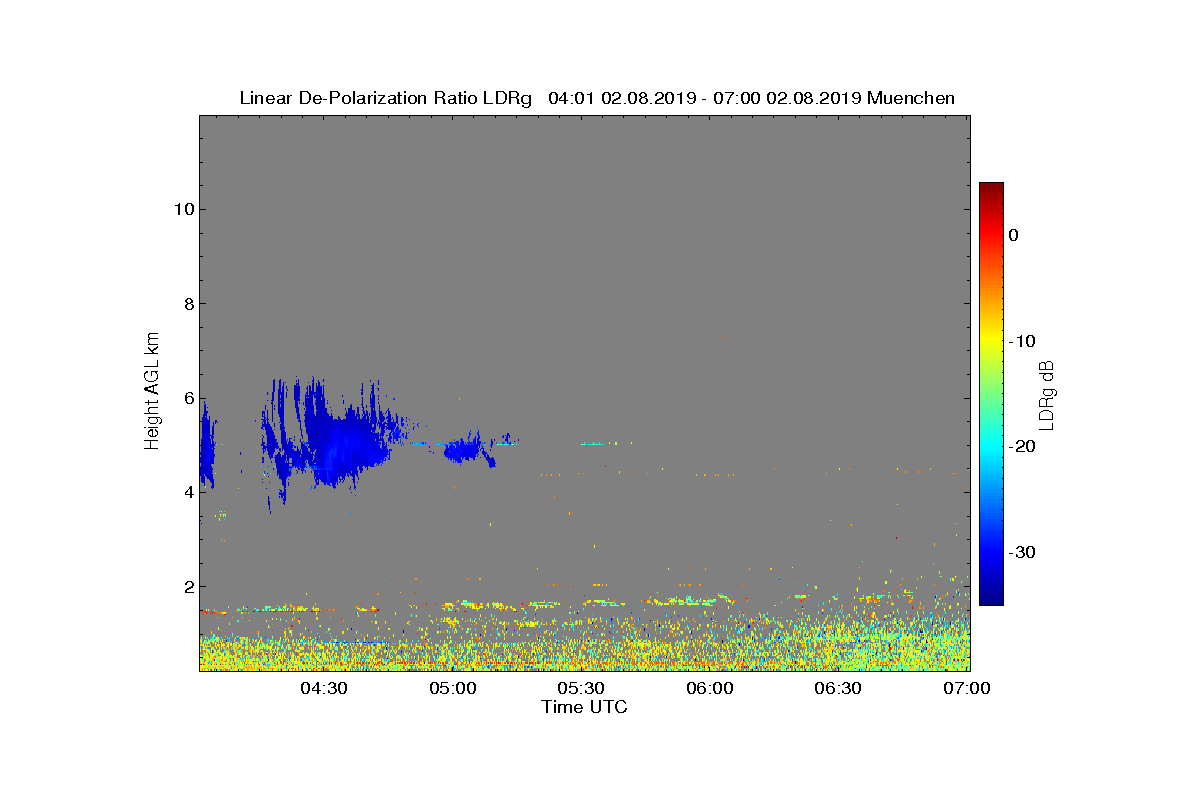
Task: Click the height tick label 6
Action: [189, 398]
